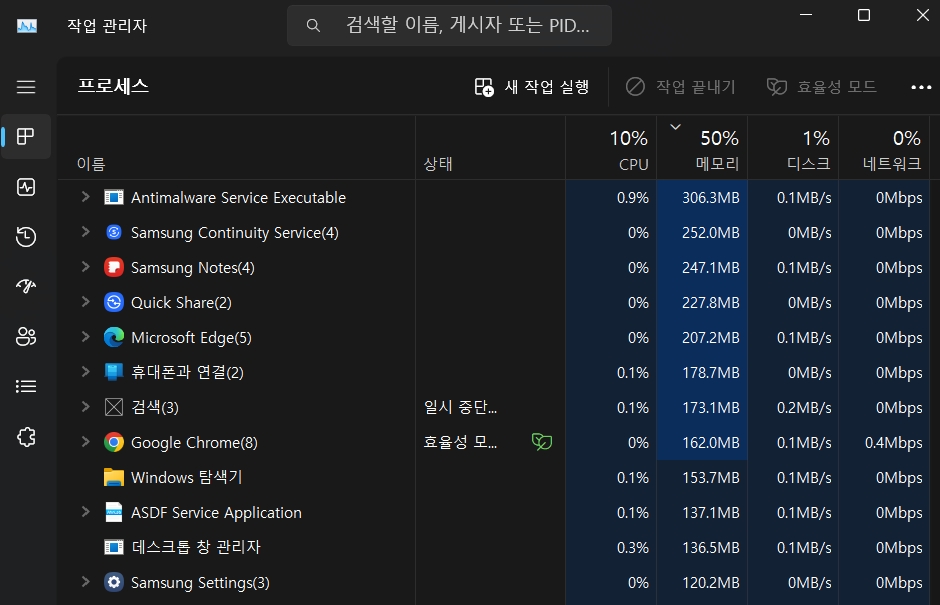
Task: Click the 검색(3) placeholder icon
Action: [114, 407]
